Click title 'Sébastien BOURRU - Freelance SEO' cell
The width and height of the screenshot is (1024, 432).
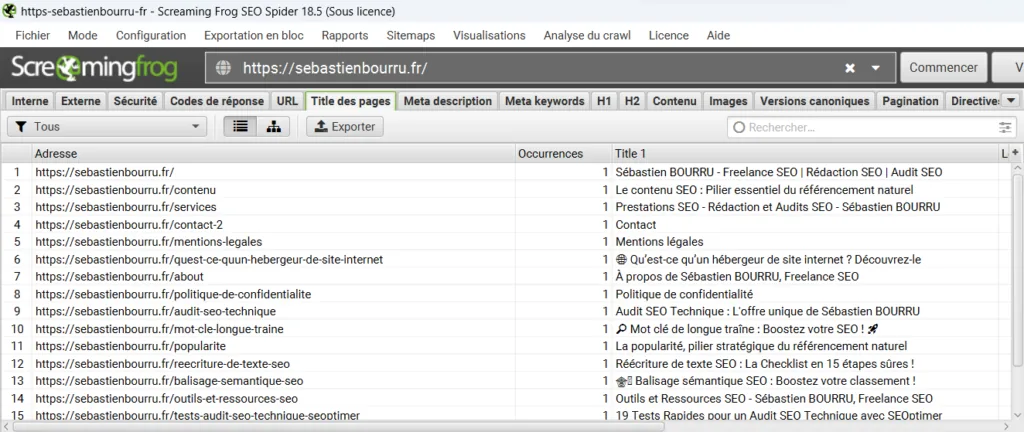pos(805,172)
